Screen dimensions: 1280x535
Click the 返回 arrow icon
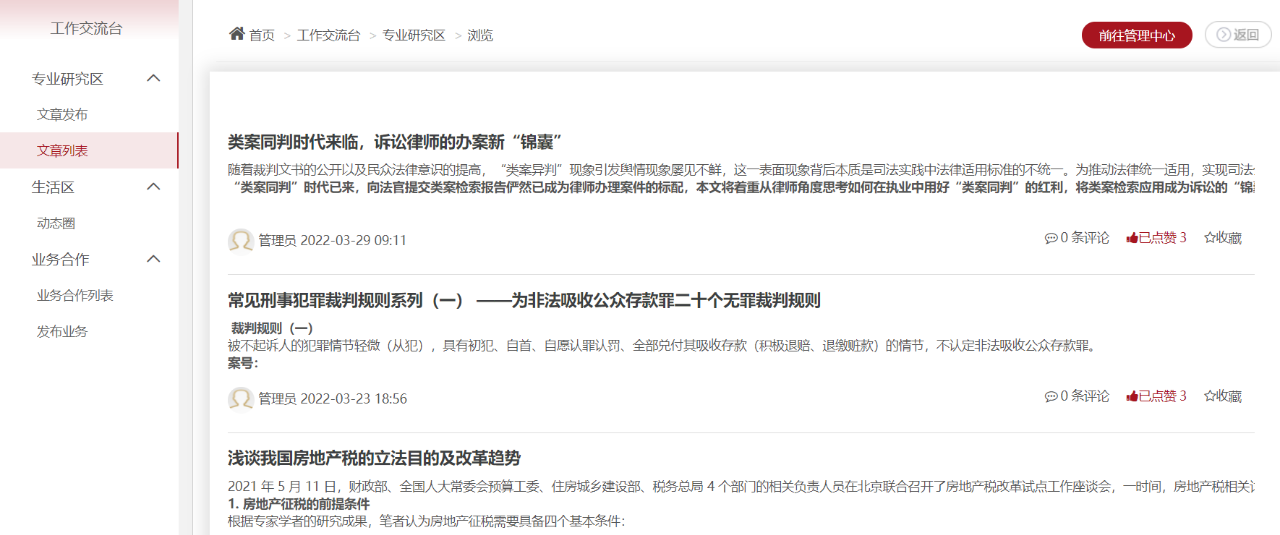pyautogui.click(x=1223, y=35)
